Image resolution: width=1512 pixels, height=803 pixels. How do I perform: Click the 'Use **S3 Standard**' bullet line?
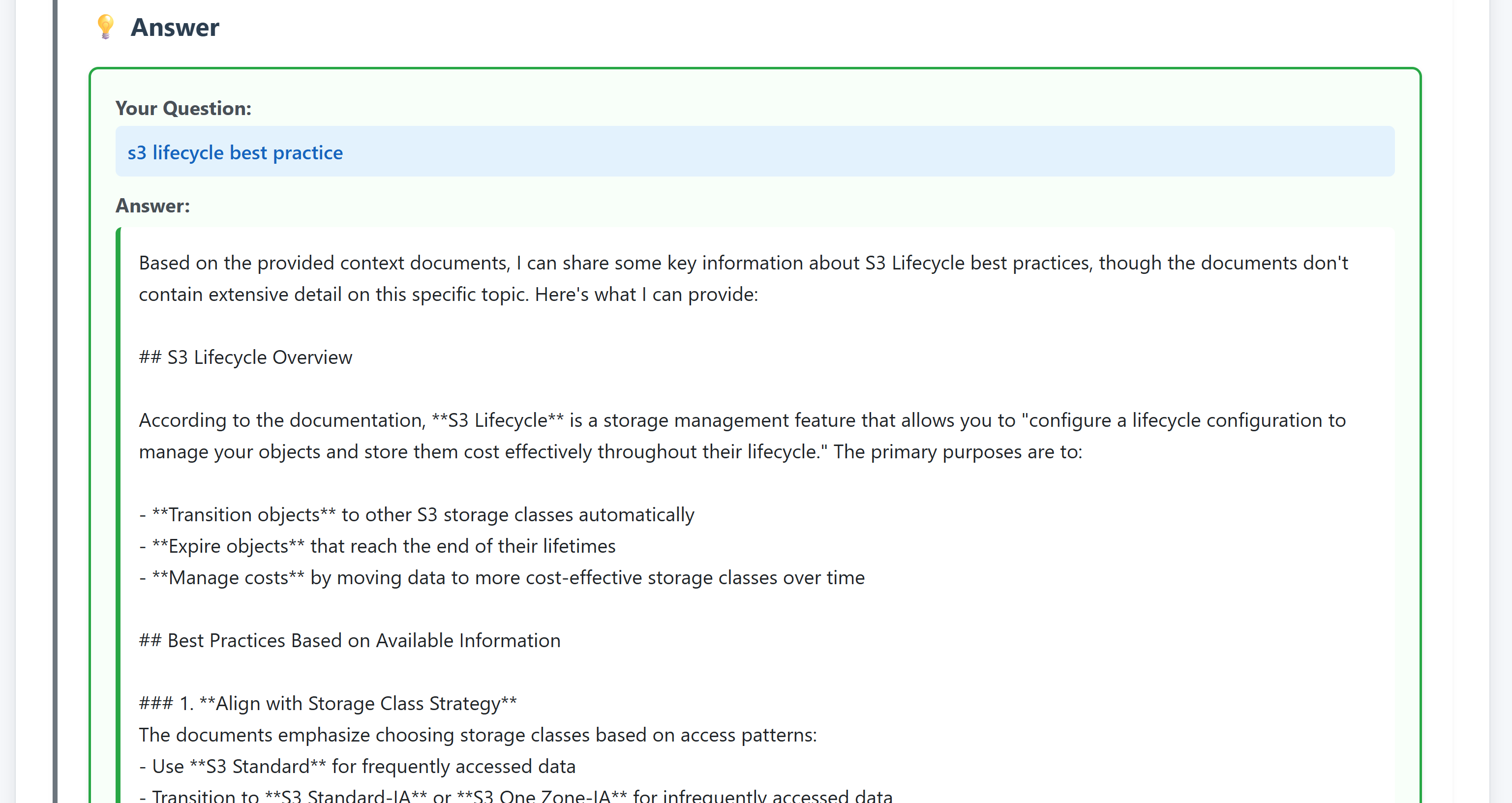(358, 767)
